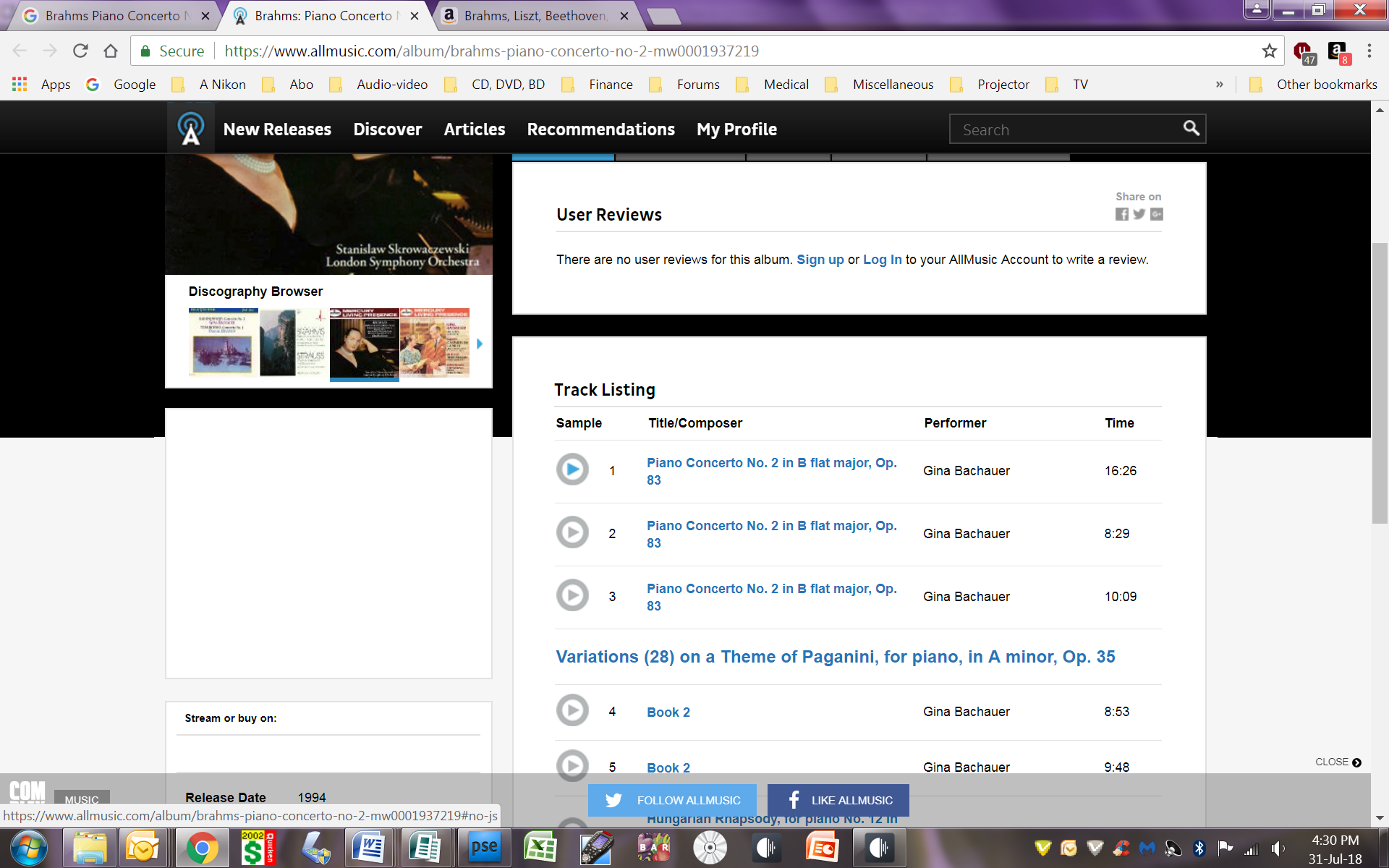The height and width of the screenshot is (868, 1389).
Task: Open the Projector bookmarks folder
Action: 990,85
